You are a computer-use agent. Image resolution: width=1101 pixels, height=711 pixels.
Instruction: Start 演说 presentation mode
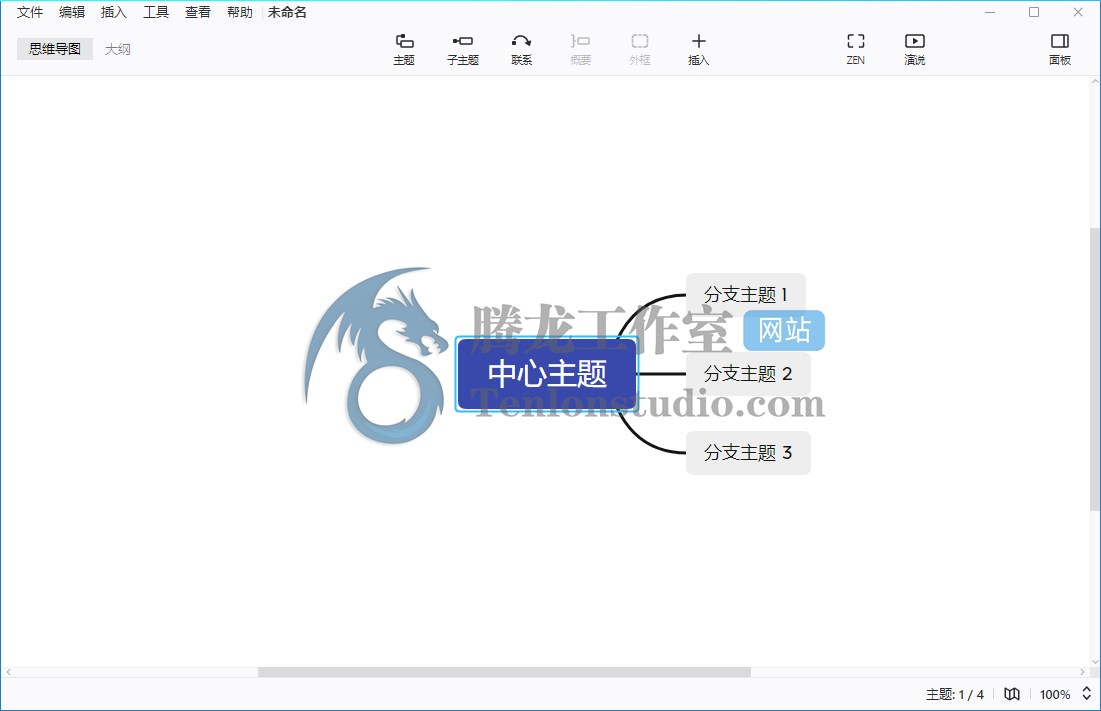tap(914, 49)
